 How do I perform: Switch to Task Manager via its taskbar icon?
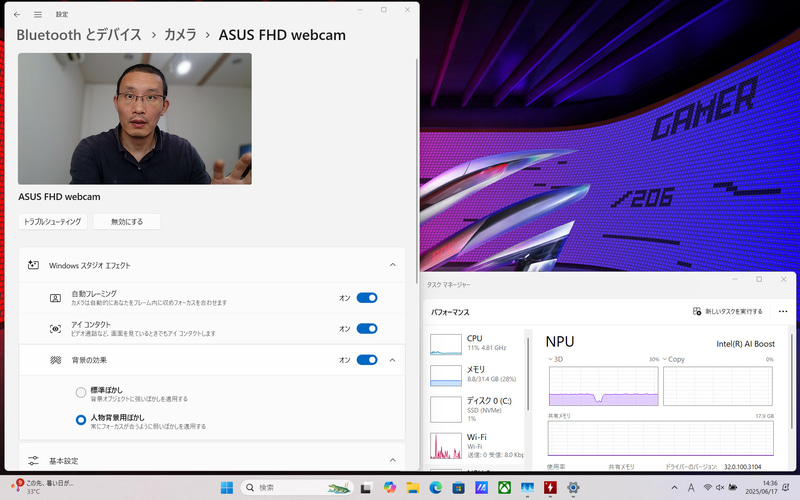coord(527,488)
